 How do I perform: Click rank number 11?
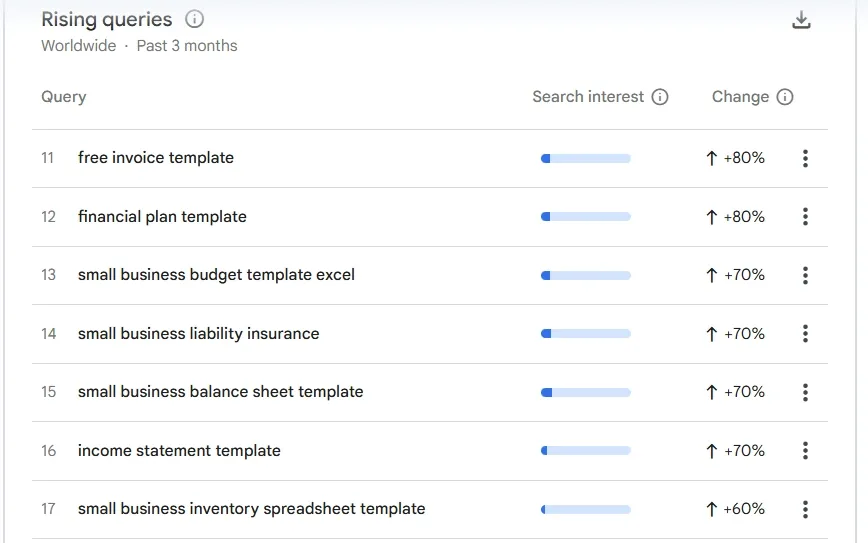pyautogui.click(x=48, y=158)
